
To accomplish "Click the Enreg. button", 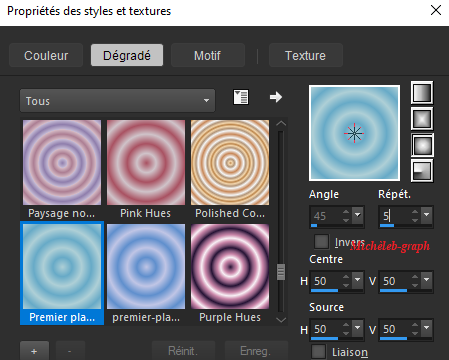I will [256, 351].
